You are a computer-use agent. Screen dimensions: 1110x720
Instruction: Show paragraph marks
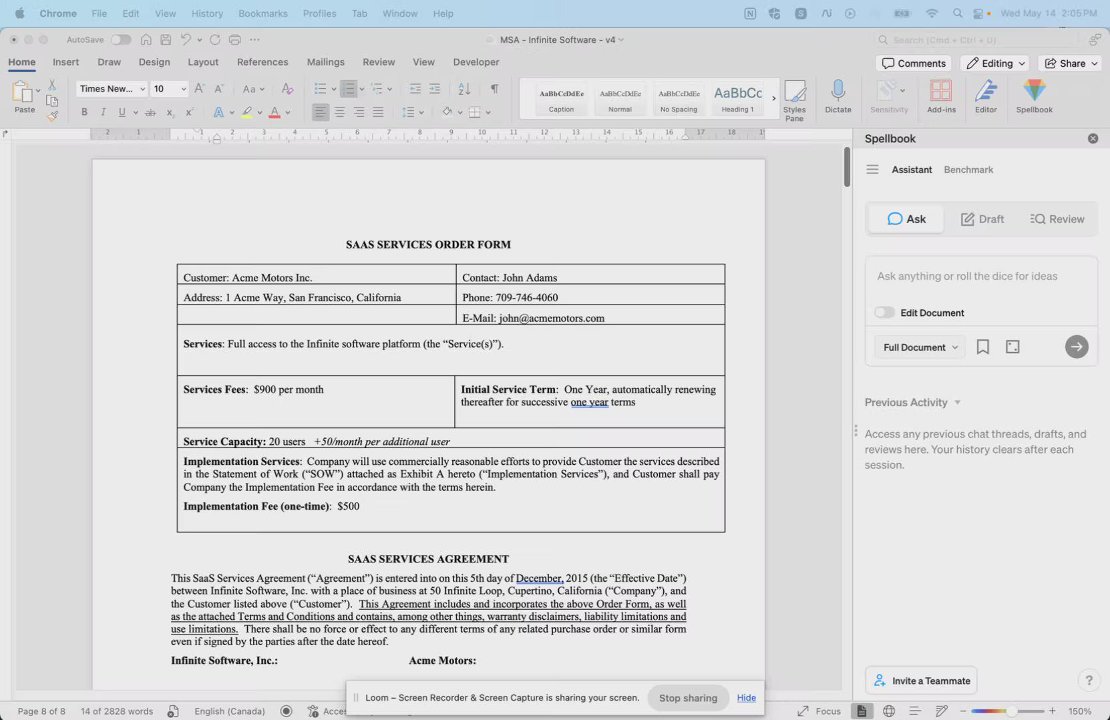coord(494,88)
